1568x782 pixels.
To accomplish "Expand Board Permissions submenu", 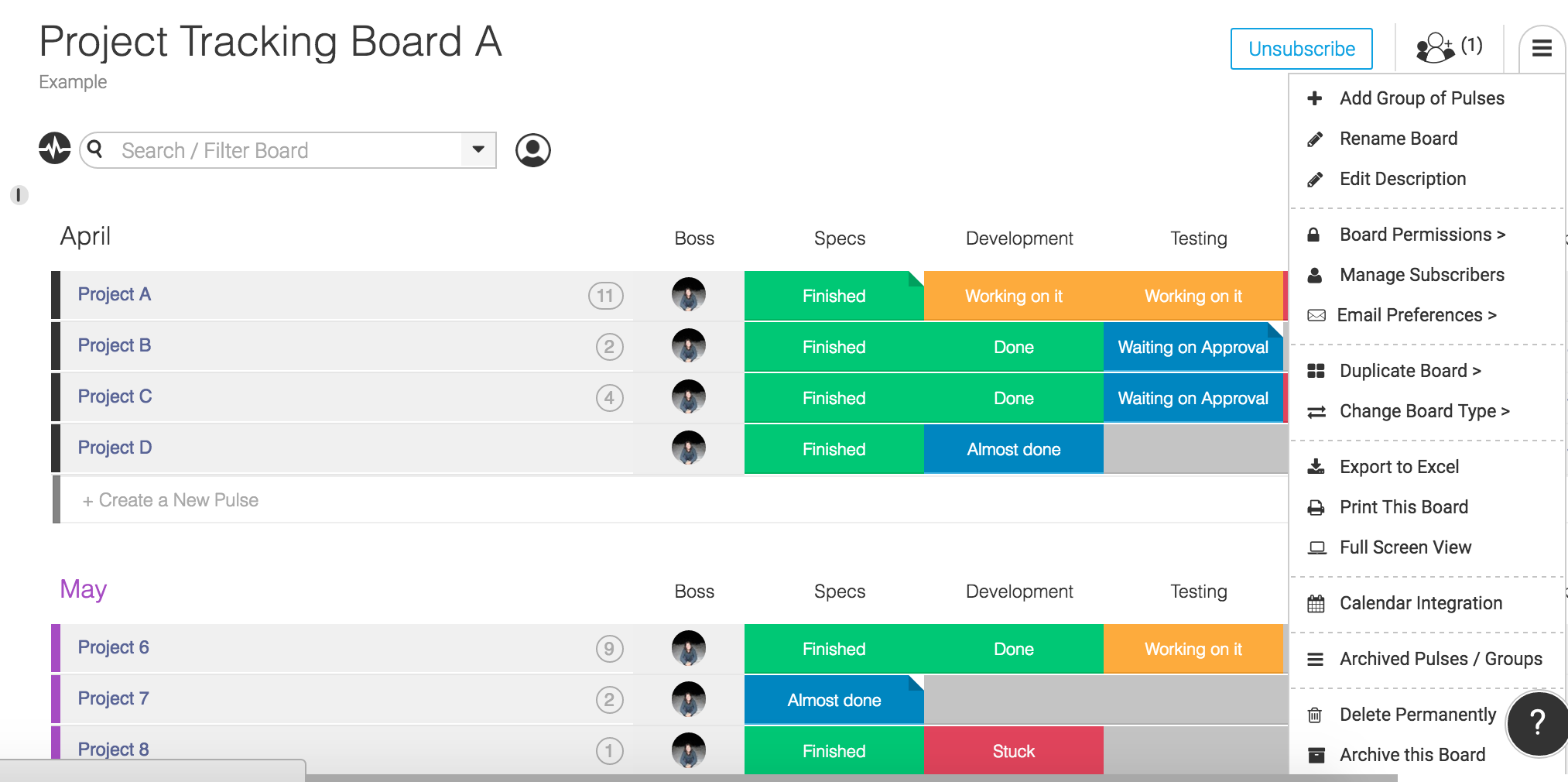I will click(1422, 235).
